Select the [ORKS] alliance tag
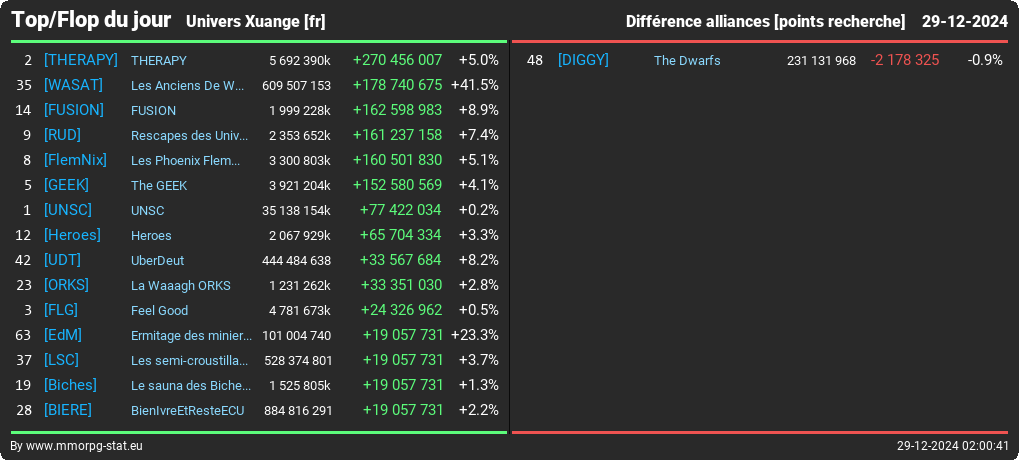The width and height of the screenshot is (1019, 460). click(x=66, y=285)
